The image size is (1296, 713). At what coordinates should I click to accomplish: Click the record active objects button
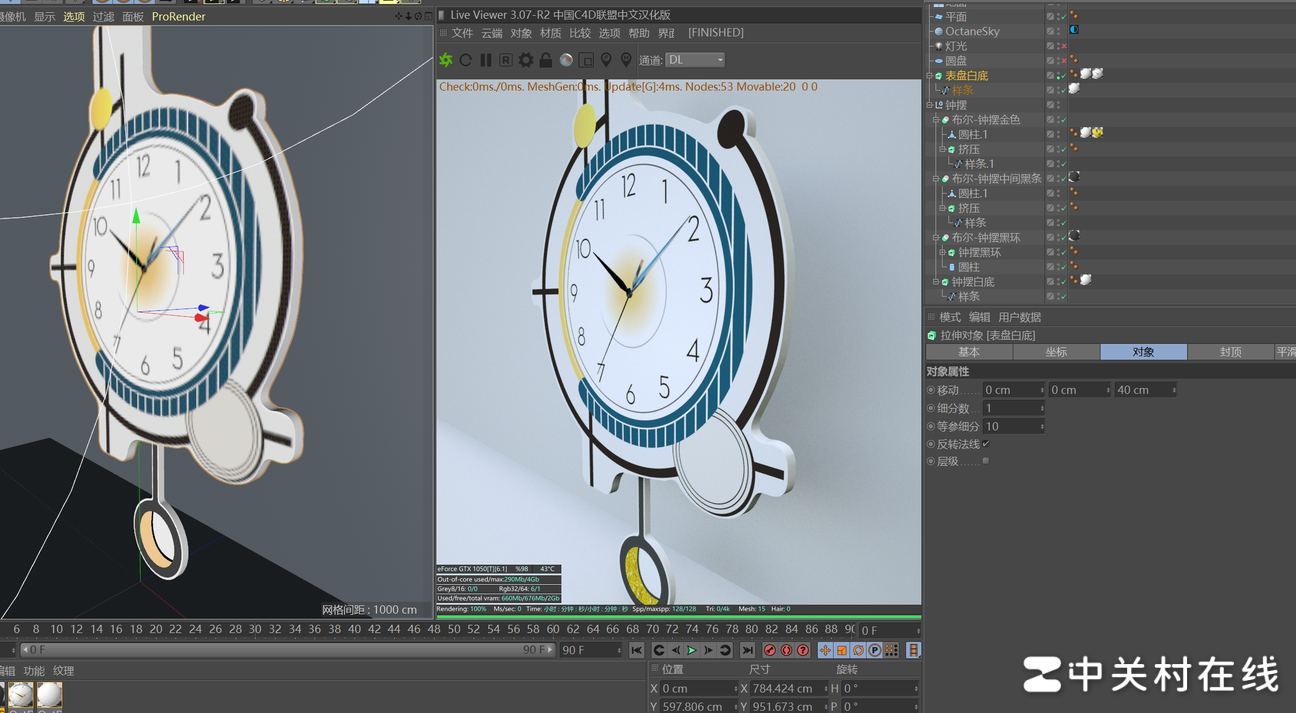(769, 650)
